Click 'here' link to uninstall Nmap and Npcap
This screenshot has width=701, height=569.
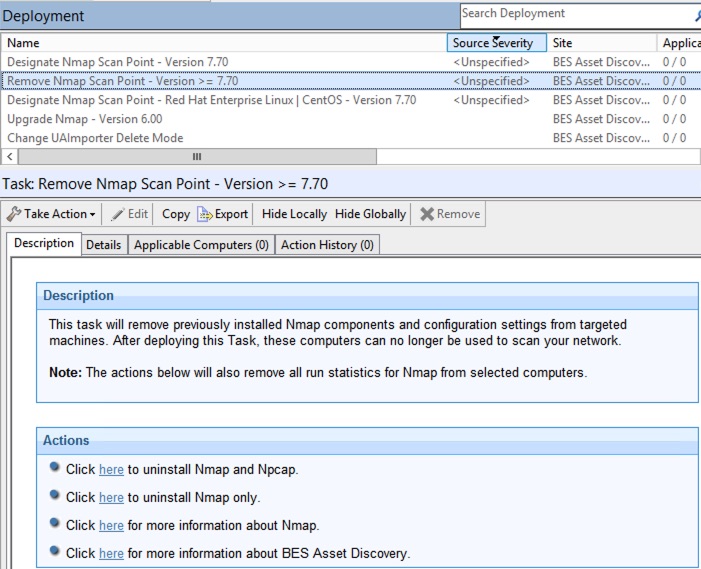(111, 469)
